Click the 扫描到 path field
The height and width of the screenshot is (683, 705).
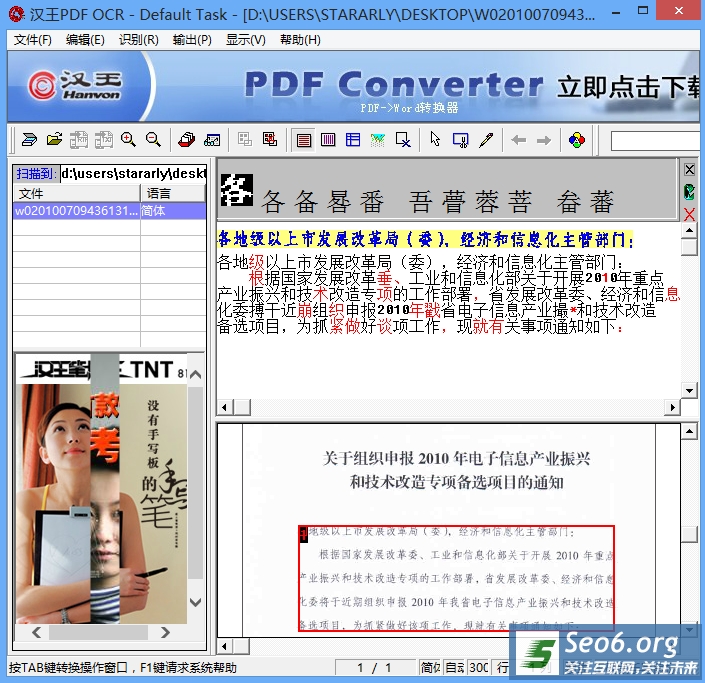coord(133,173)
